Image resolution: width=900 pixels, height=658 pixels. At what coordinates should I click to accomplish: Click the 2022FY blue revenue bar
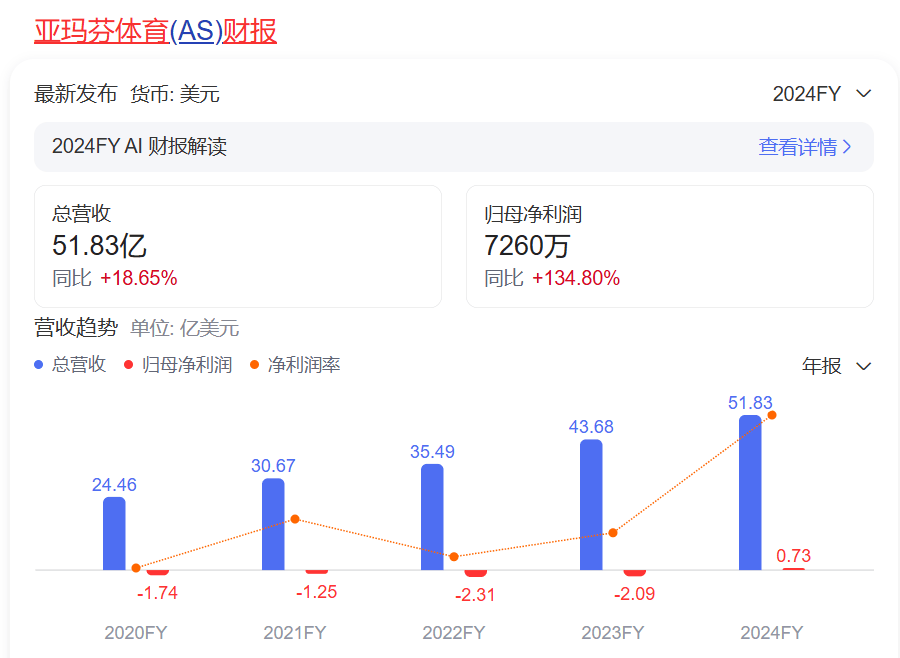click(432, 517)
